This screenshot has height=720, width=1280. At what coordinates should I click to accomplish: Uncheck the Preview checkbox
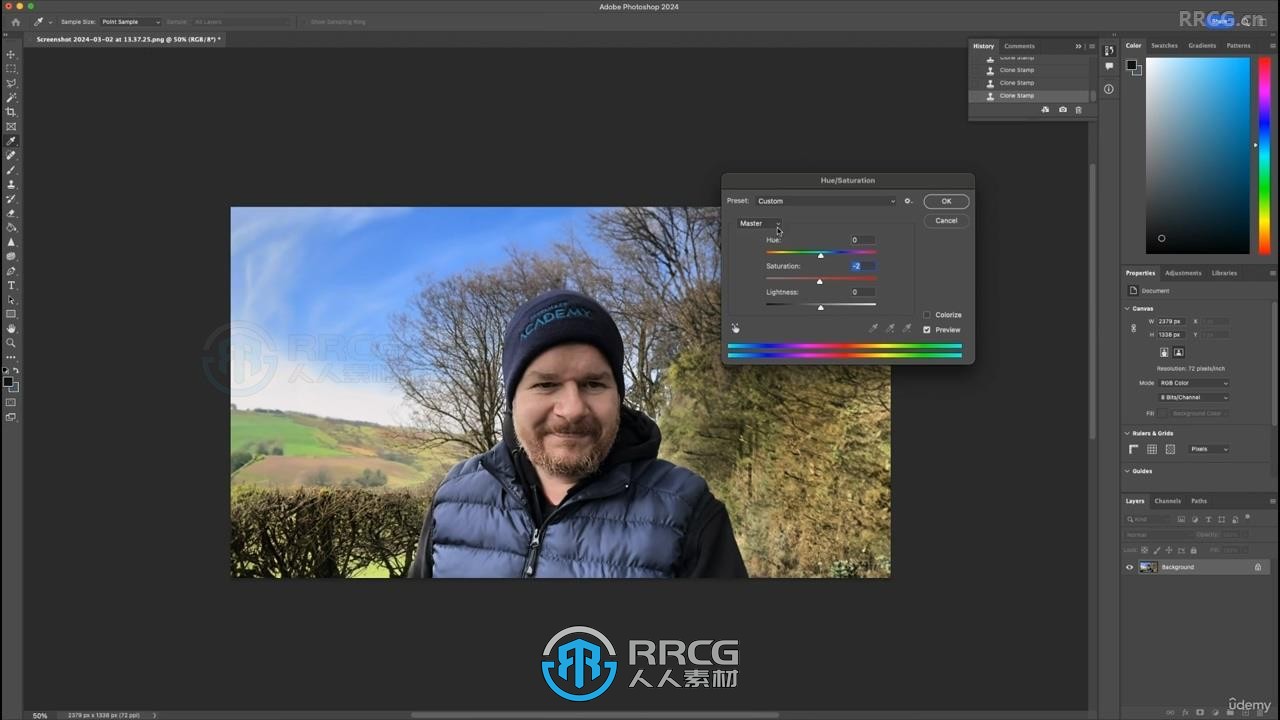(x=927, y=330)
